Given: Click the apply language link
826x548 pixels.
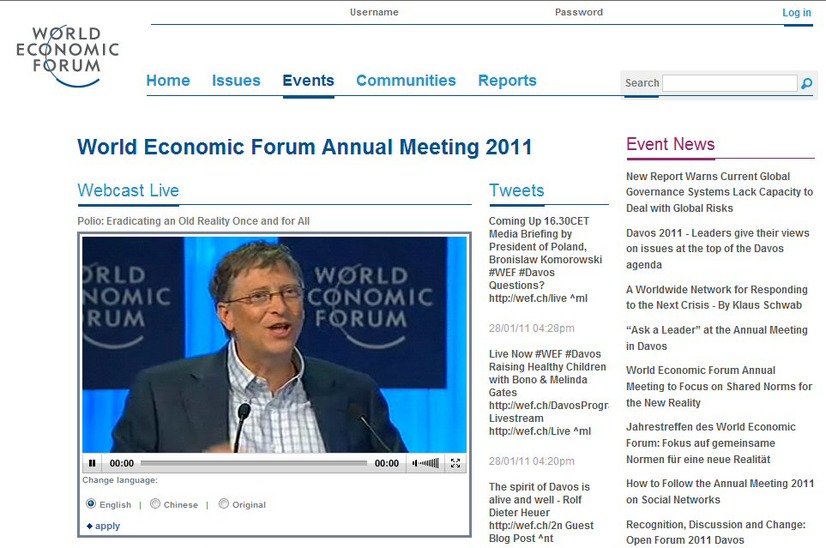Looking at the screenshot, I should click(107, 526).
